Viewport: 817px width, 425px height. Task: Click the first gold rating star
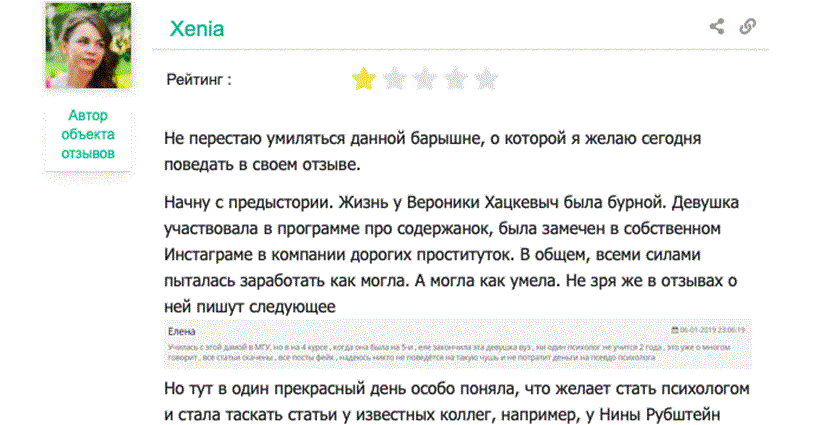pyautogui.click(x=362, y=78)
